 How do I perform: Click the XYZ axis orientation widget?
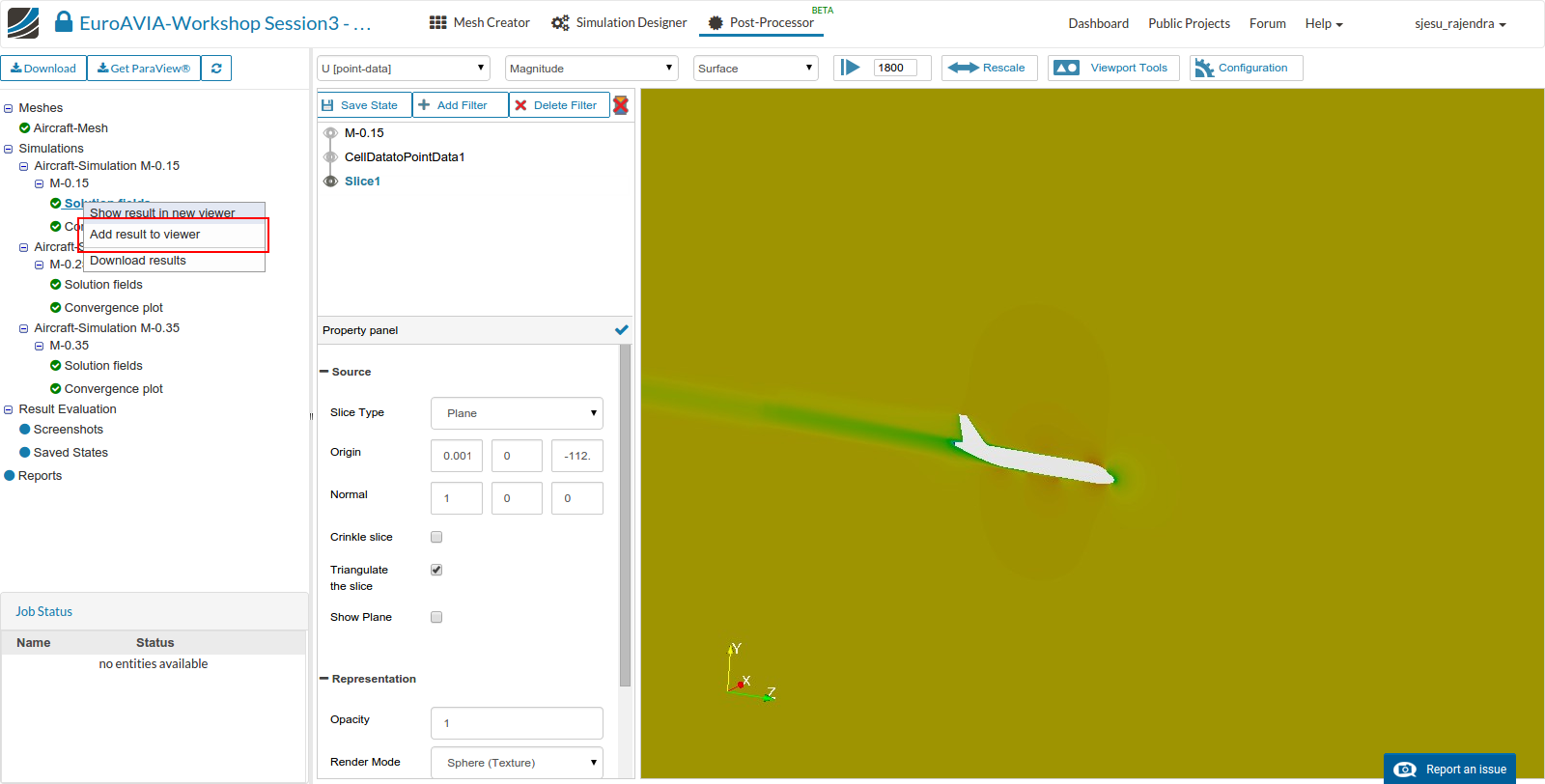[x=750, y=673]
